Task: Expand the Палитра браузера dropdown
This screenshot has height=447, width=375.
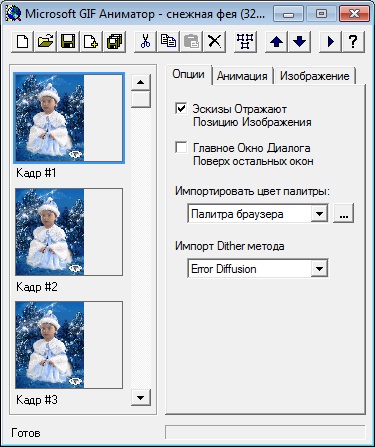Action: point(319,214)
